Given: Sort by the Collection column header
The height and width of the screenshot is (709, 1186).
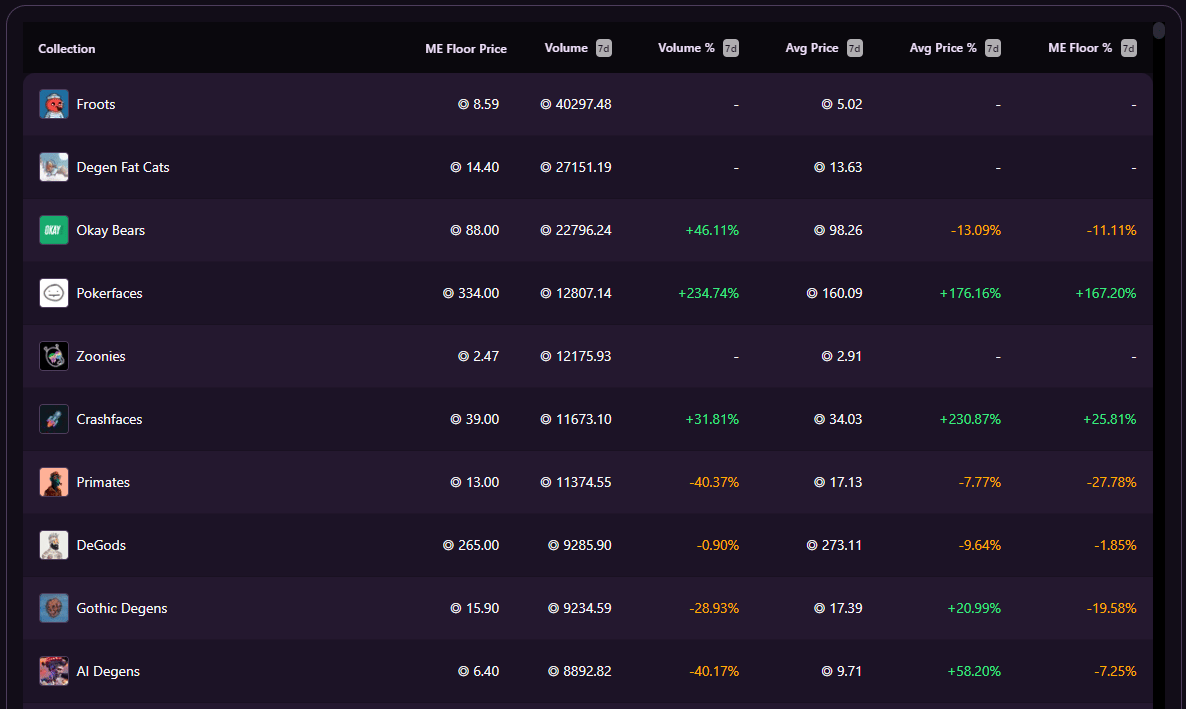Looking at the screenshot, I should click(x=67, y=48).
